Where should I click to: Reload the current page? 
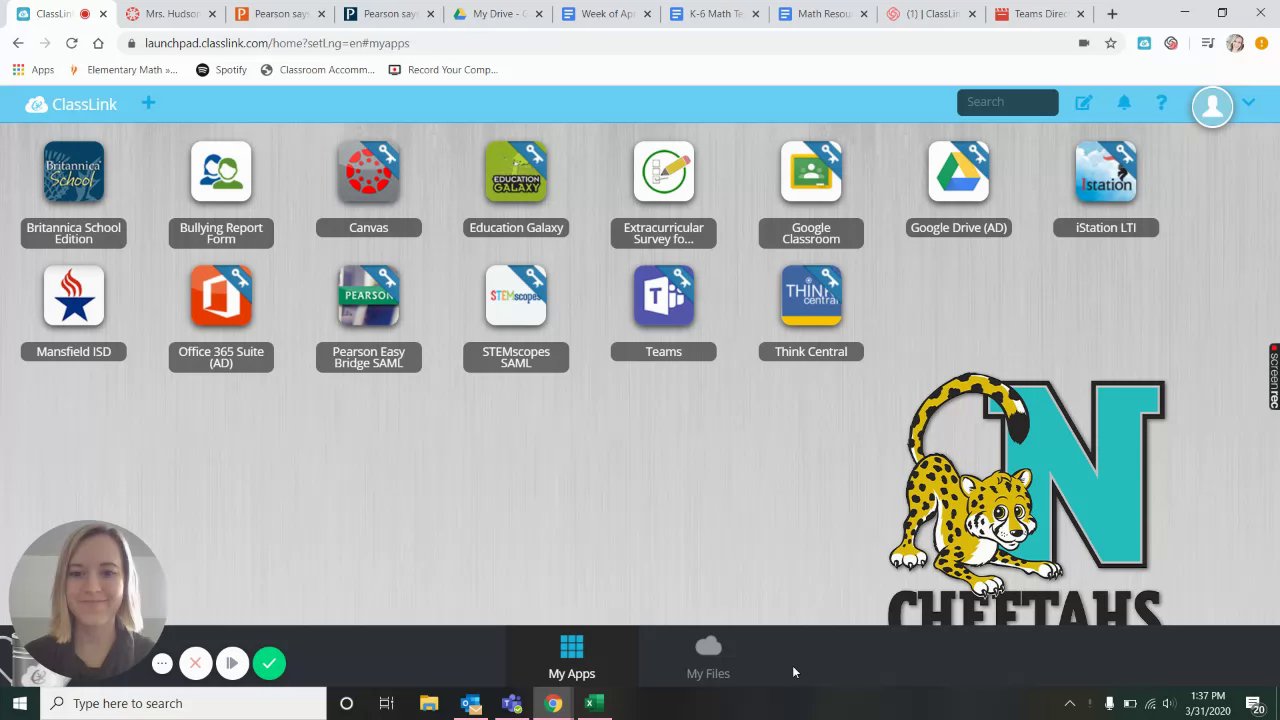pos(71,43)
